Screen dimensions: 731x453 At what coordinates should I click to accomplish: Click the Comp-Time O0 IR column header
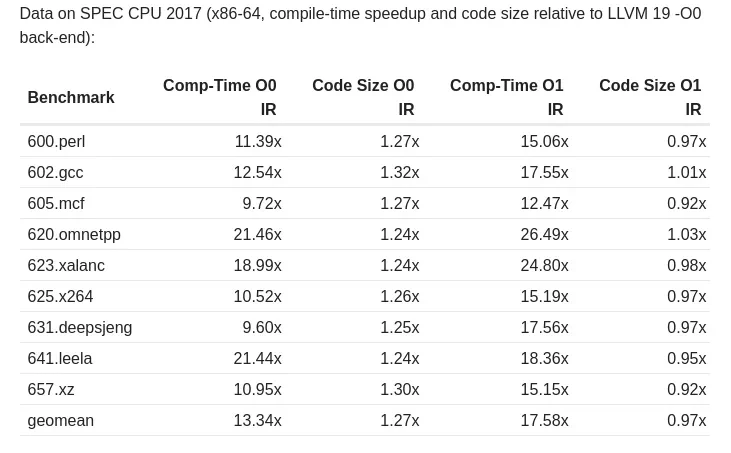click(220, 97)
